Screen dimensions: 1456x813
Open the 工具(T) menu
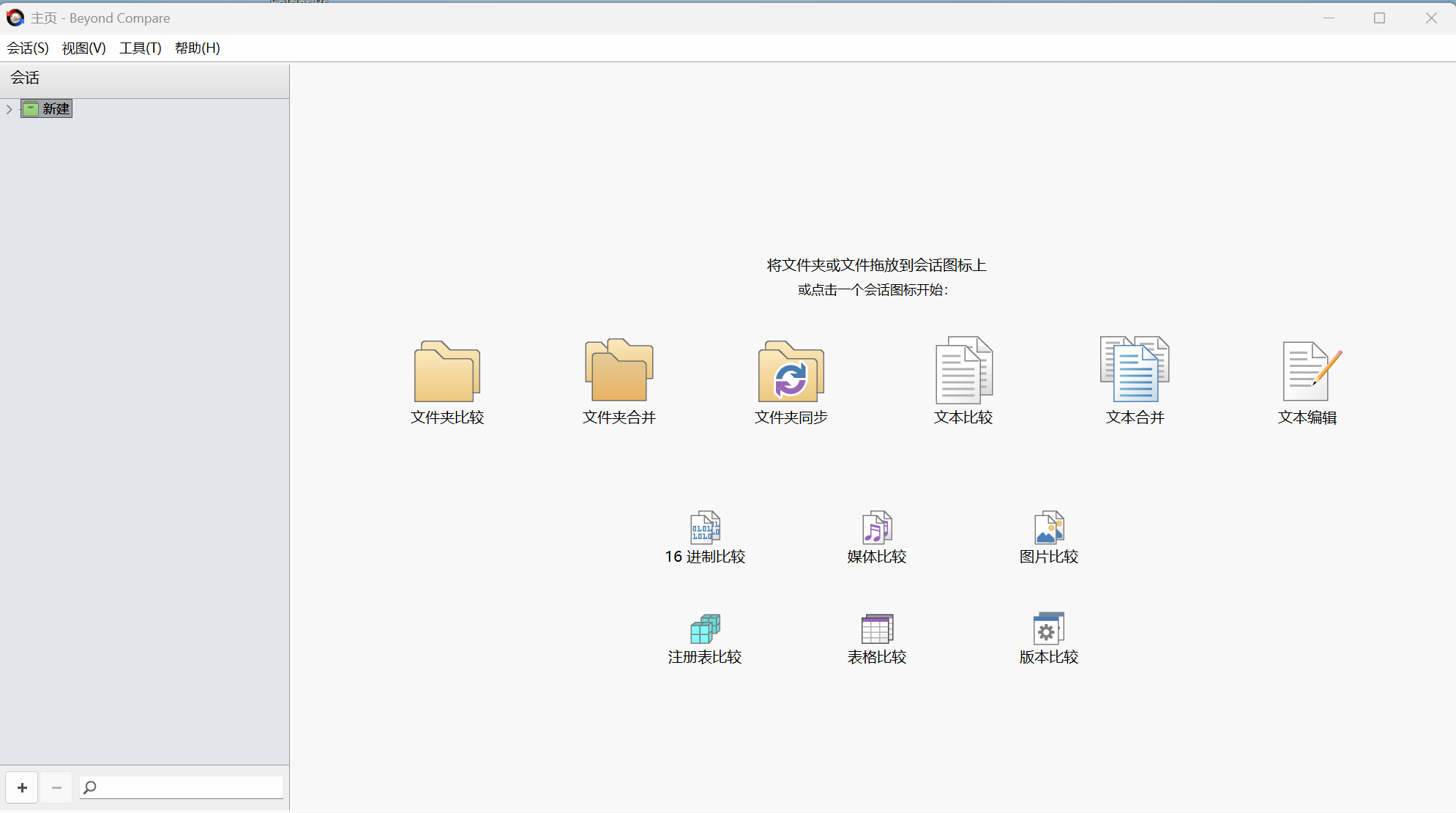tap(141, 48)
